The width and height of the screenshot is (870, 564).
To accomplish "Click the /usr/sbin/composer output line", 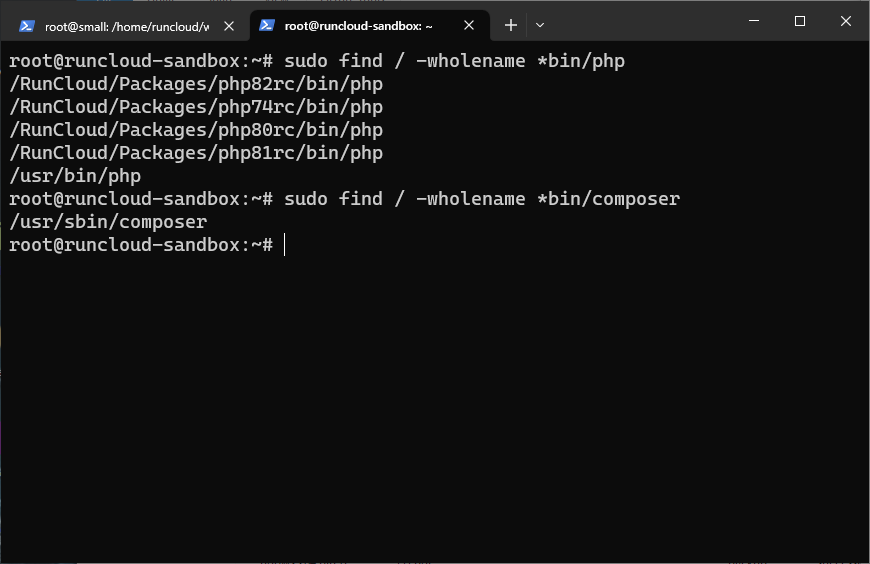I will click(x=108, y=222).
